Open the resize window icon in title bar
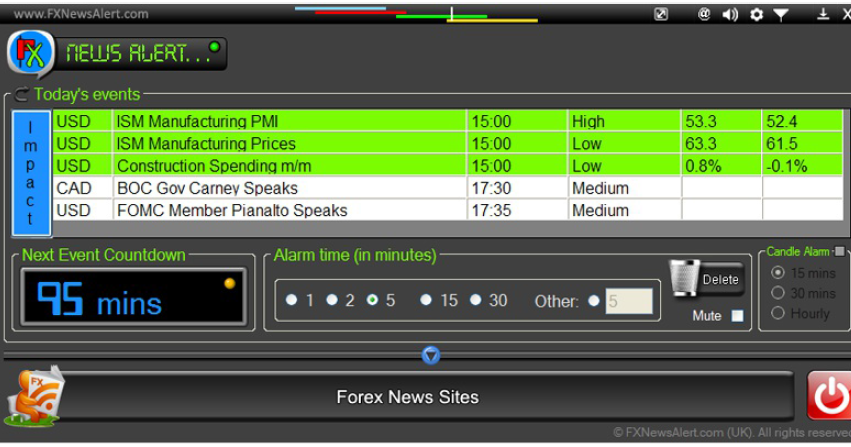 coord(661,14)
